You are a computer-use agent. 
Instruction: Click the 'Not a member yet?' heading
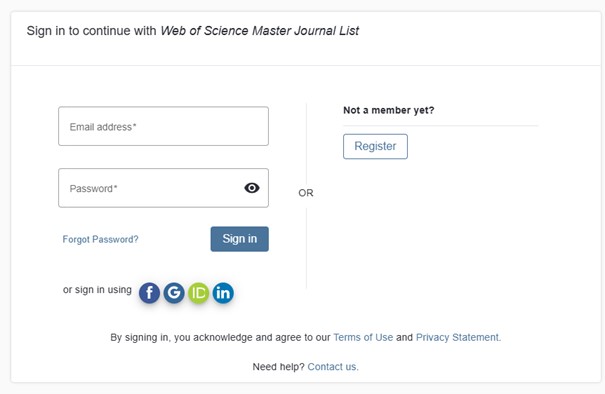click(389, 110)
